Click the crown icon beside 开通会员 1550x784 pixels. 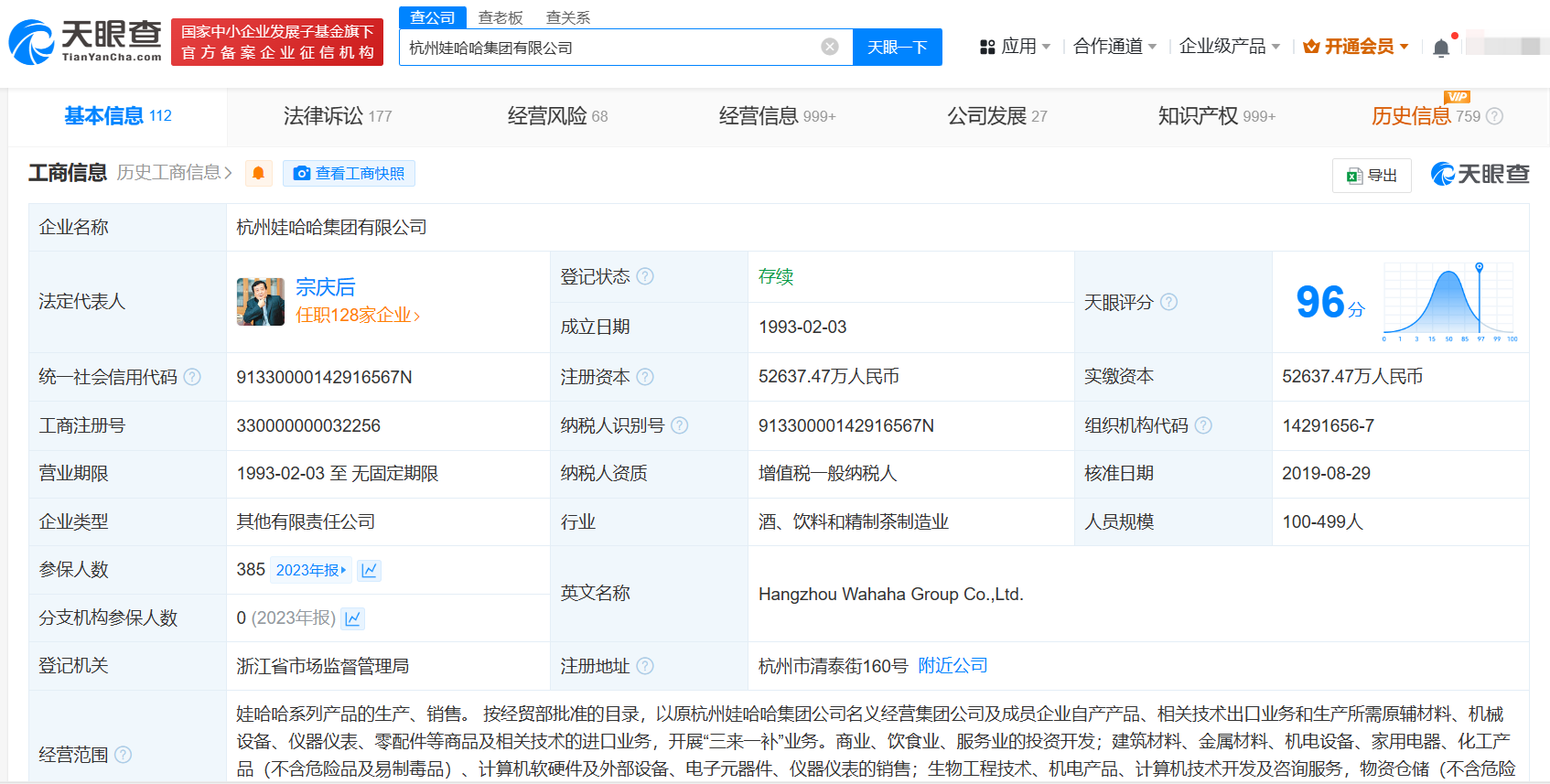[1311, 47]
